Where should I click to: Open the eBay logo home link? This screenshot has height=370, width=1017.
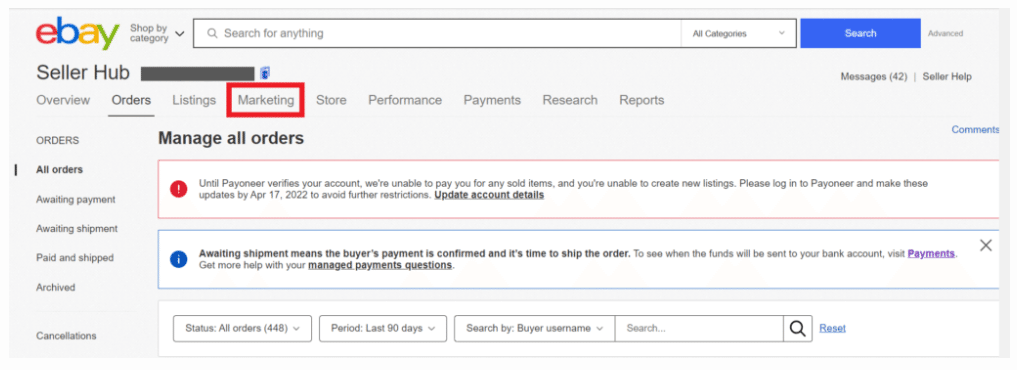tap(78, 33)
